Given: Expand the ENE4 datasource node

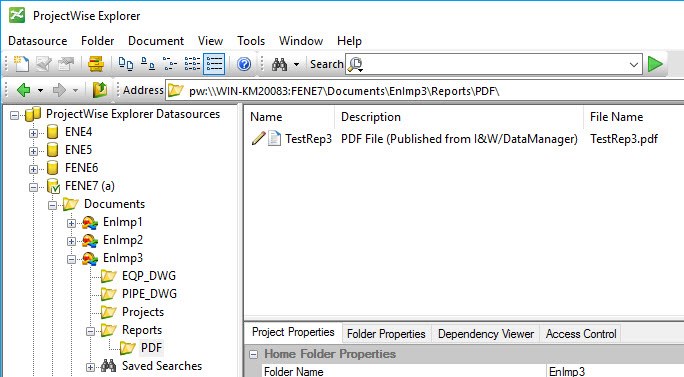Looking at the screenshot, I should (x=34, y=133).
